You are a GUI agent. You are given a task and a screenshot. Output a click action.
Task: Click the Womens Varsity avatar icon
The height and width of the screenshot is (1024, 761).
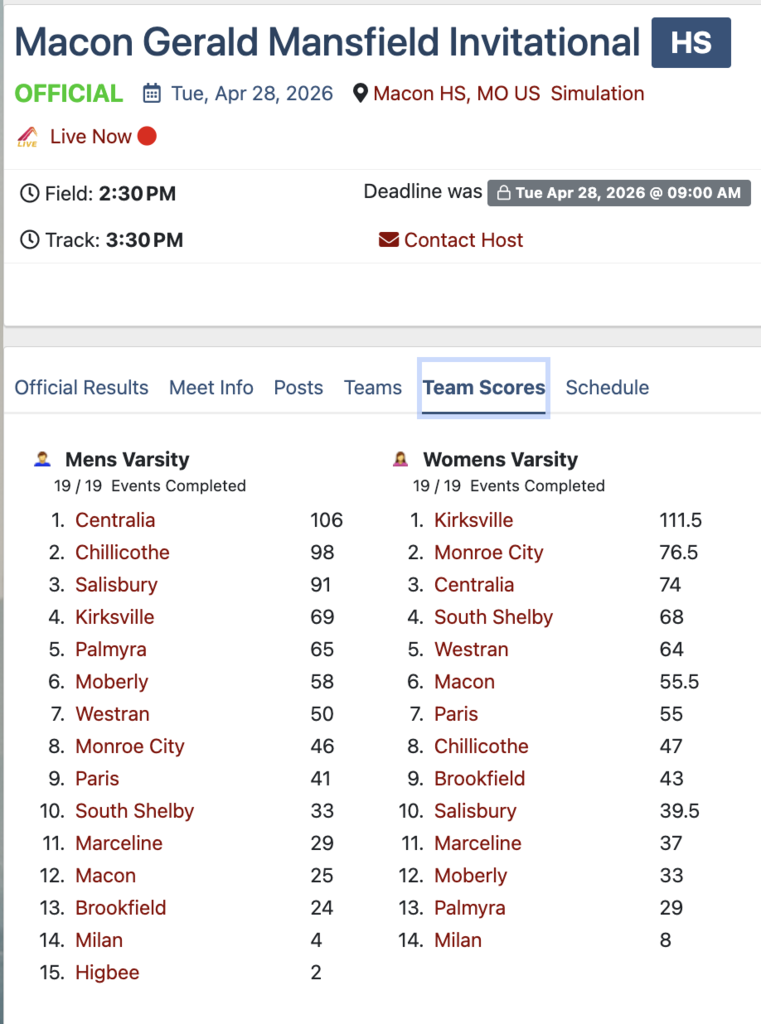(401, 460)
